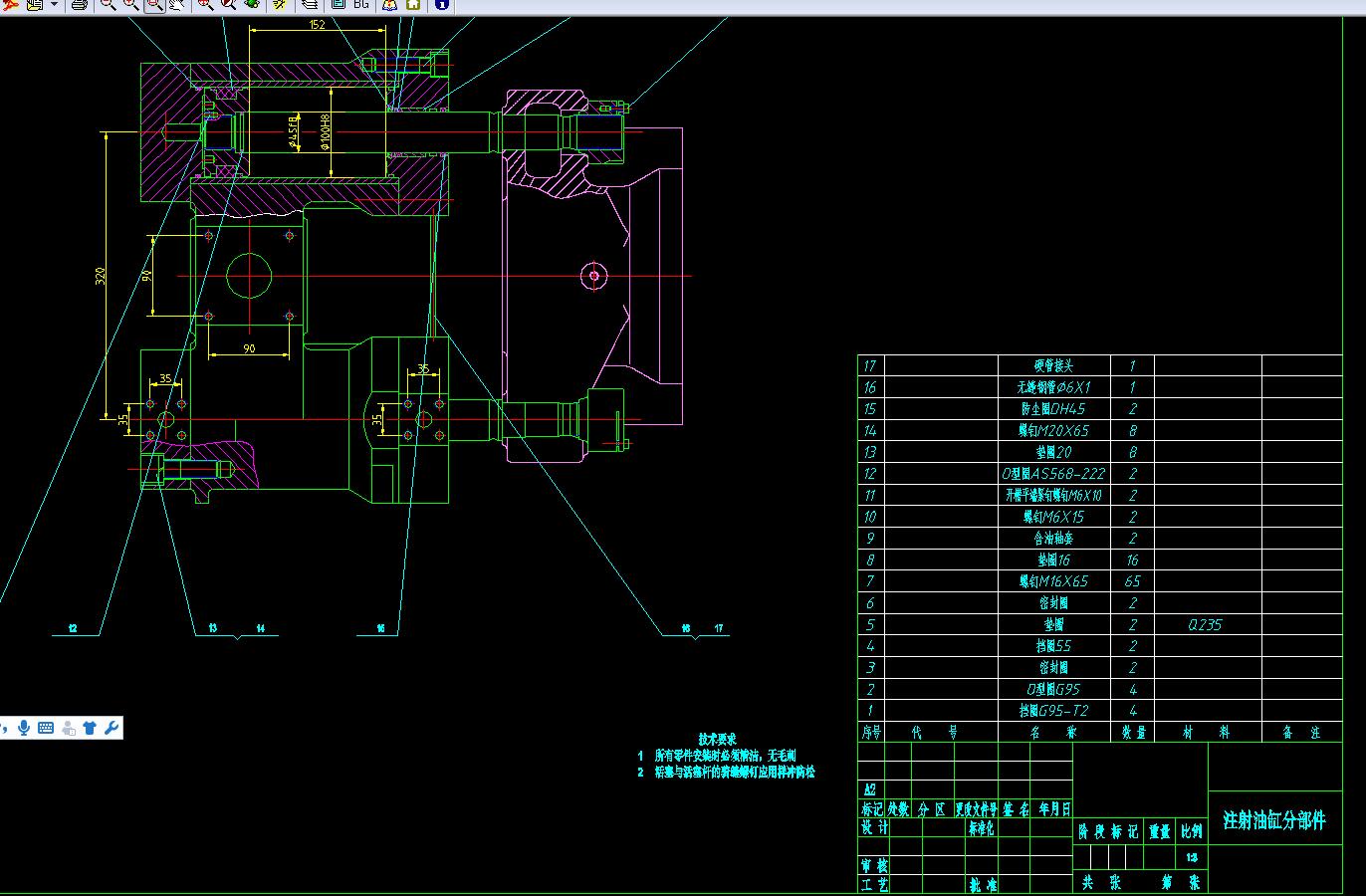The height and width of the screenshot is (896, 1366).
Task: Click the zoom in magnifier
Action: click(x=131, y=4)
